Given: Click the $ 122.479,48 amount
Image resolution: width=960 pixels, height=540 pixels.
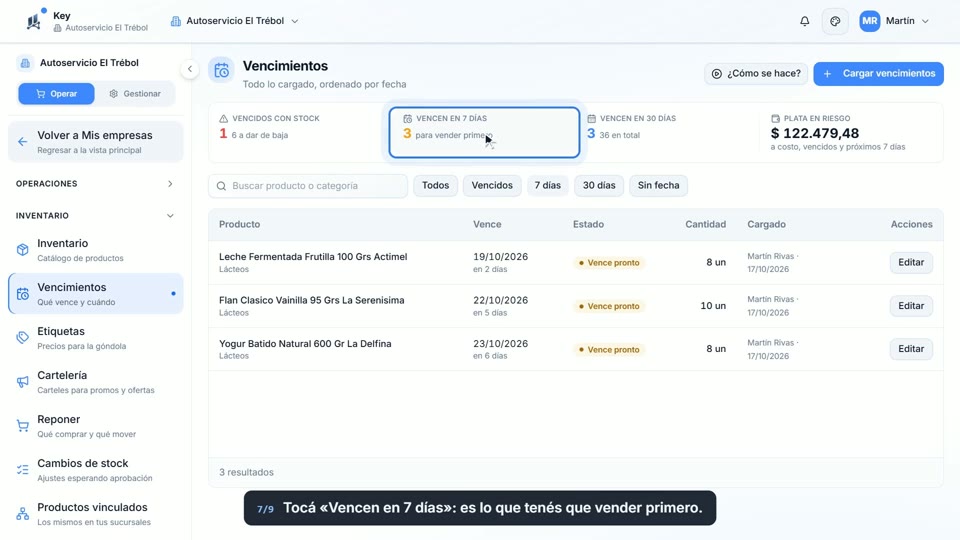Looking at the screenshot, I should (x=815, y=133).
